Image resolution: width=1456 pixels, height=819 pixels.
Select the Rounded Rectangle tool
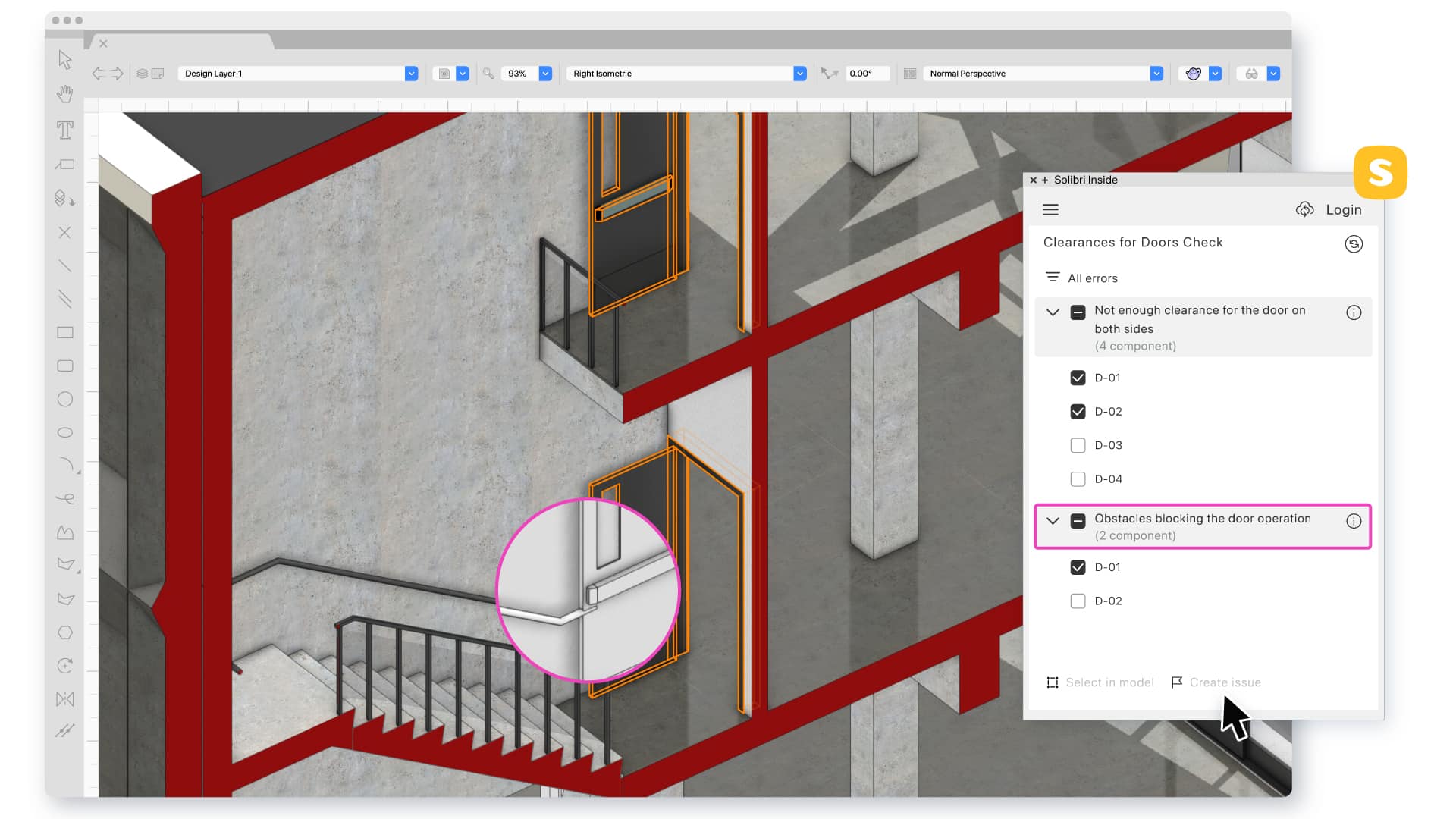pyautogui.click(x=65, y=366)
